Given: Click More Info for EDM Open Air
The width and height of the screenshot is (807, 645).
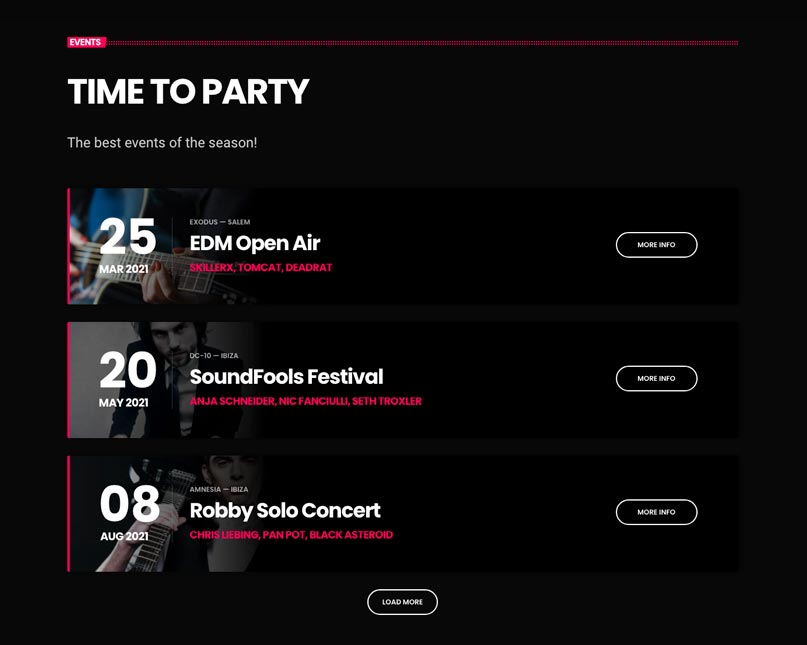Looking at the screenshot, I should click(656, 245).
